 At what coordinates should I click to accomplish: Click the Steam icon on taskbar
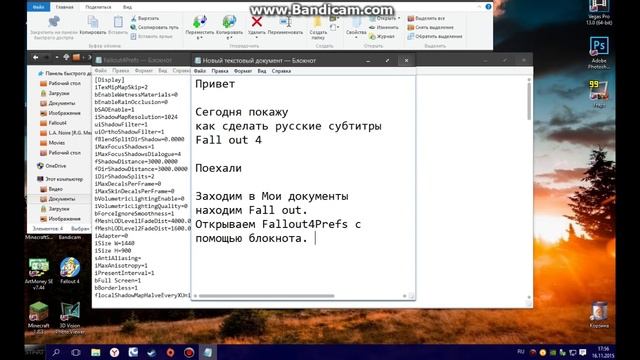coord(151,352)
